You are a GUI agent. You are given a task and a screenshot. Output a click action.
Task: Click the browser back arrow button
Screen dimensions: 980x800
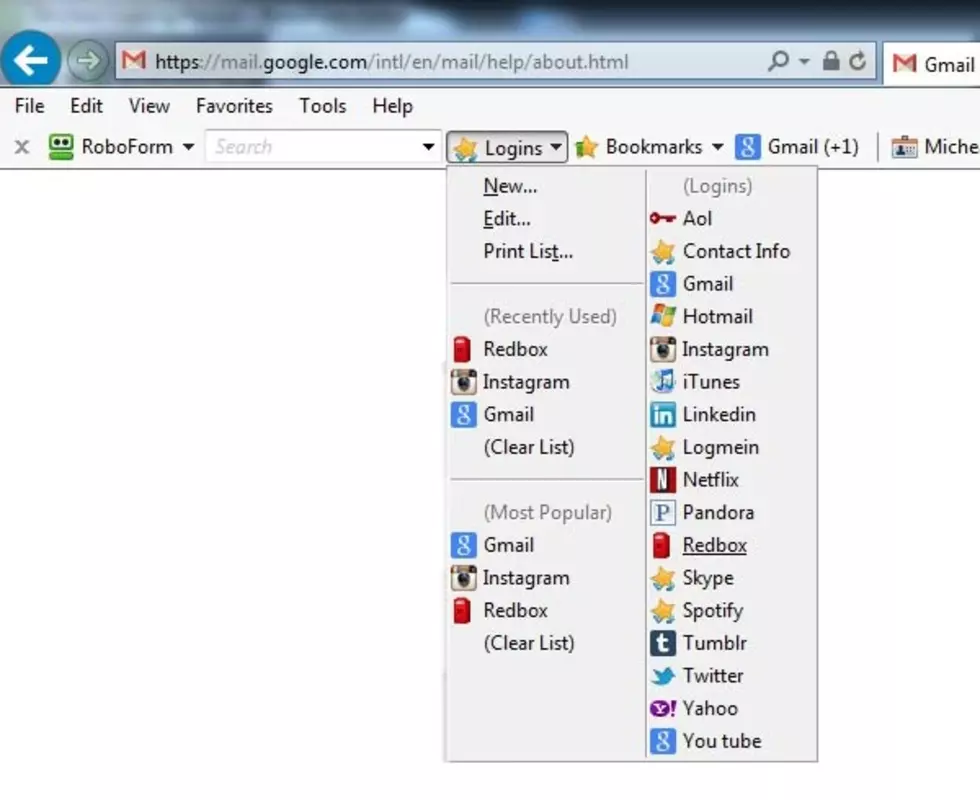tap(30, 60)
